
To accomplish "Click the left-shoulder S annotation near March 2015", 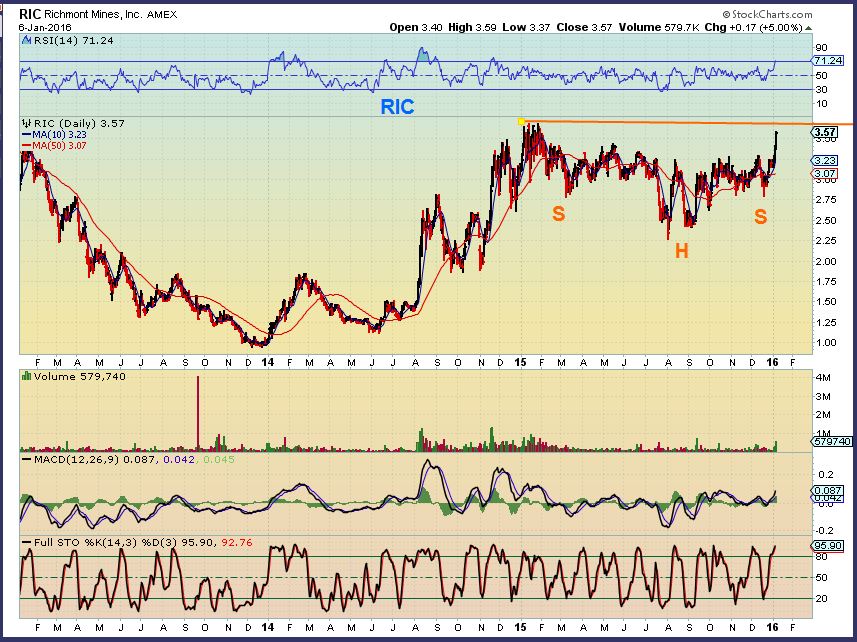I will 558,213.
